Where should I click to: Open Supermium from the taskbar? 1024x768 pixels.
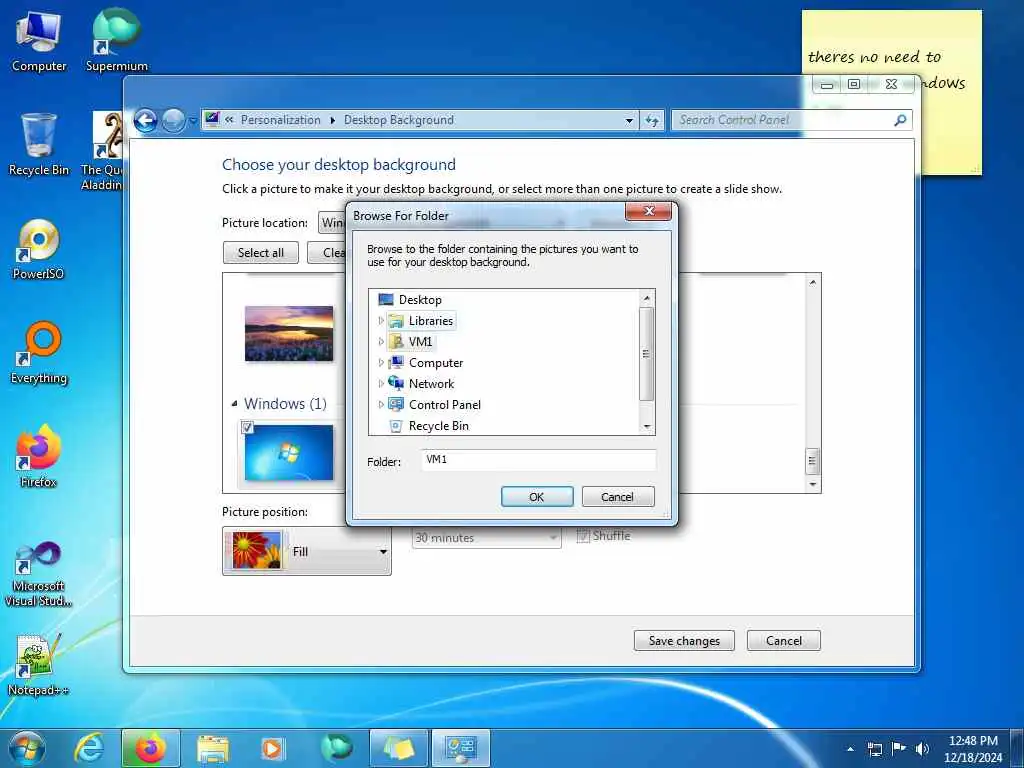pos(336,748)
